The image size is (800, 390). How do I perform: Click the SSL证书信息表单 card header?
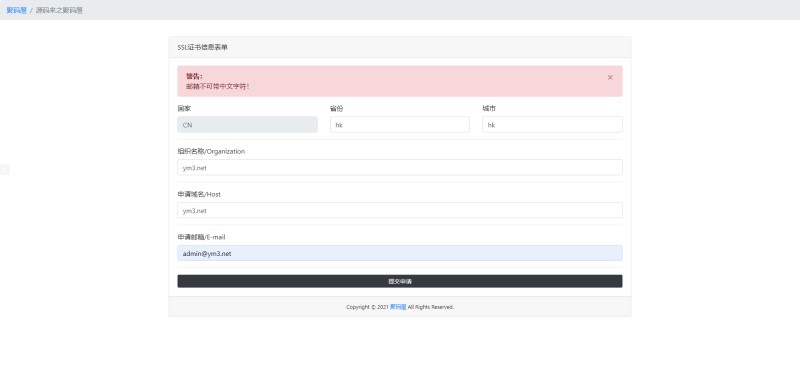[399, 47]
